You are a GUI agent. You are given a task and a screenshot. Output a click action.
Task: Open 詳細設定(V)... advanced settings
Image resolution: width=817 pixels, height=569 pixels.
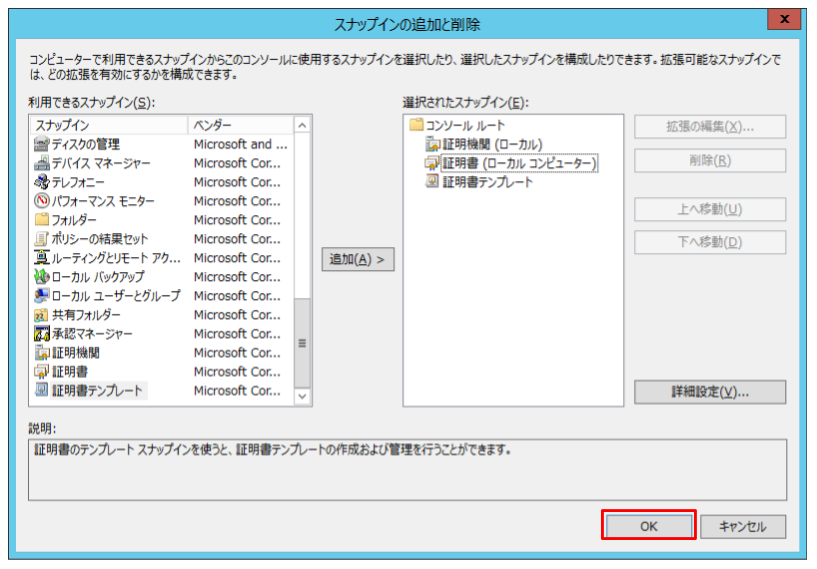pyautogui.click(x=710, y=392)
